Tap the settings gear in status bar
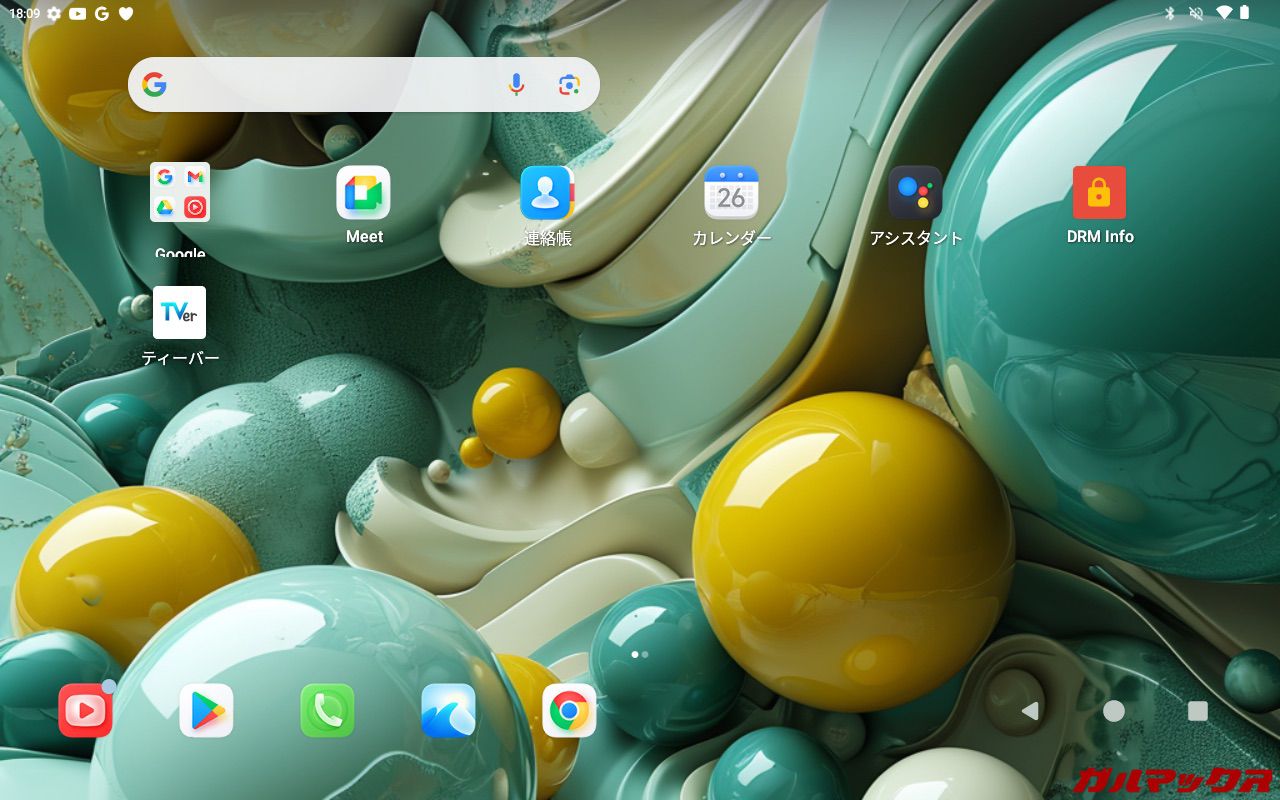 tap(54, 13)
